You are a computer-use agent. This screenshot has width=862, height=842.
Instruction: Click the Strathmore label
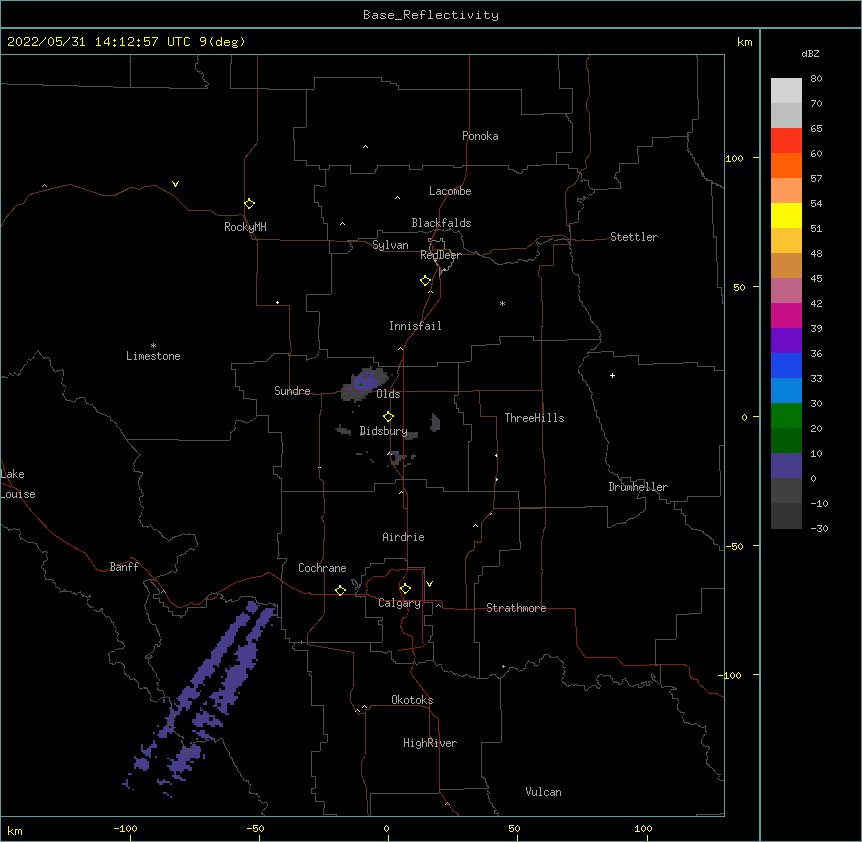[516, 608]
